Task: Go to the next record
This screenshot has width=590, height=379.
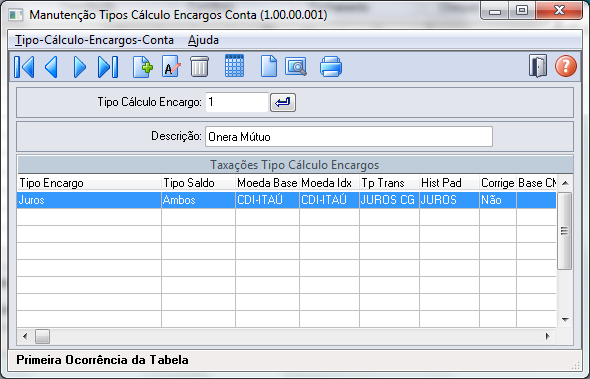Action: 79,67
